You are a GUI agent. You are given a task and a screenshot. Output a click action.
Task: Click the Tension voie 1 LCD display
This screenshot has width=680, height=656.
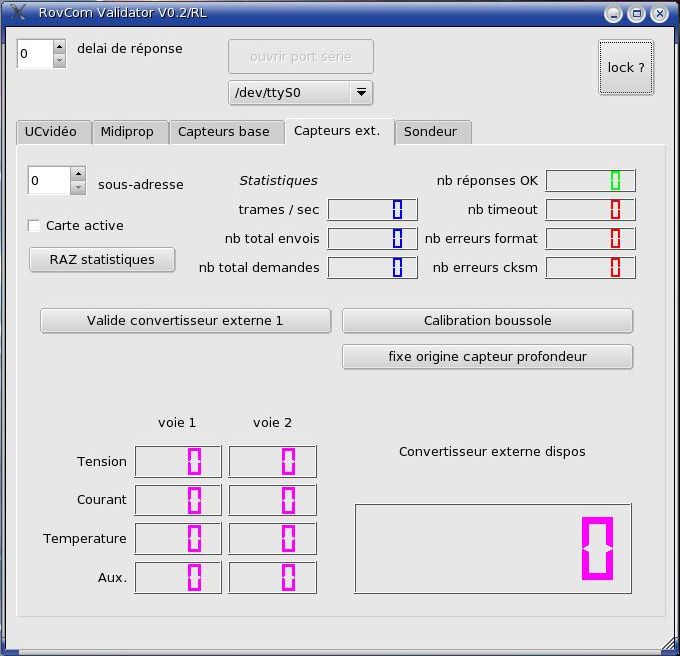[x=178, y=461]
